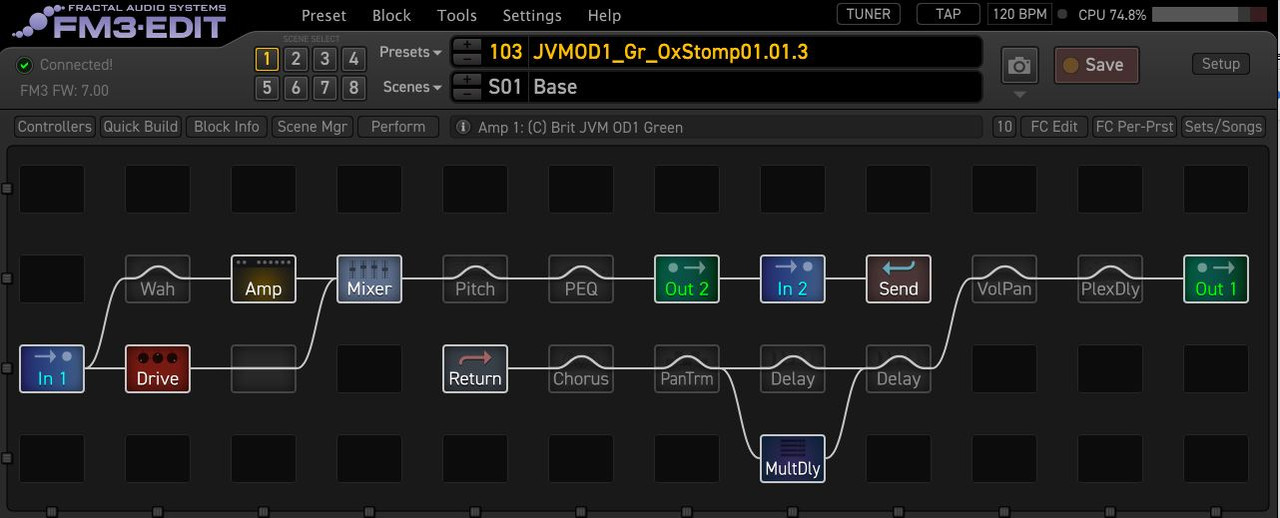
Task: Open the Settings menu
Action: pyautogui.click(x=532, y=15)
